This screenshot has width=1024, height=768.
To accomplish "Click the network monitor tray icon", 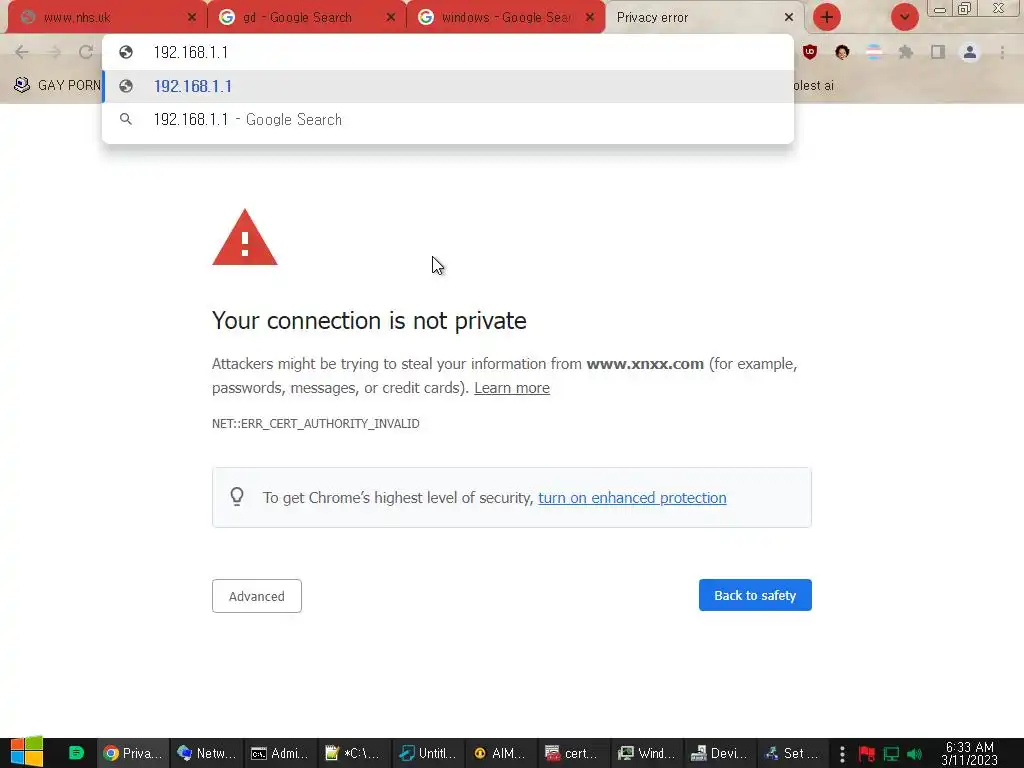I will coord(891,754).
